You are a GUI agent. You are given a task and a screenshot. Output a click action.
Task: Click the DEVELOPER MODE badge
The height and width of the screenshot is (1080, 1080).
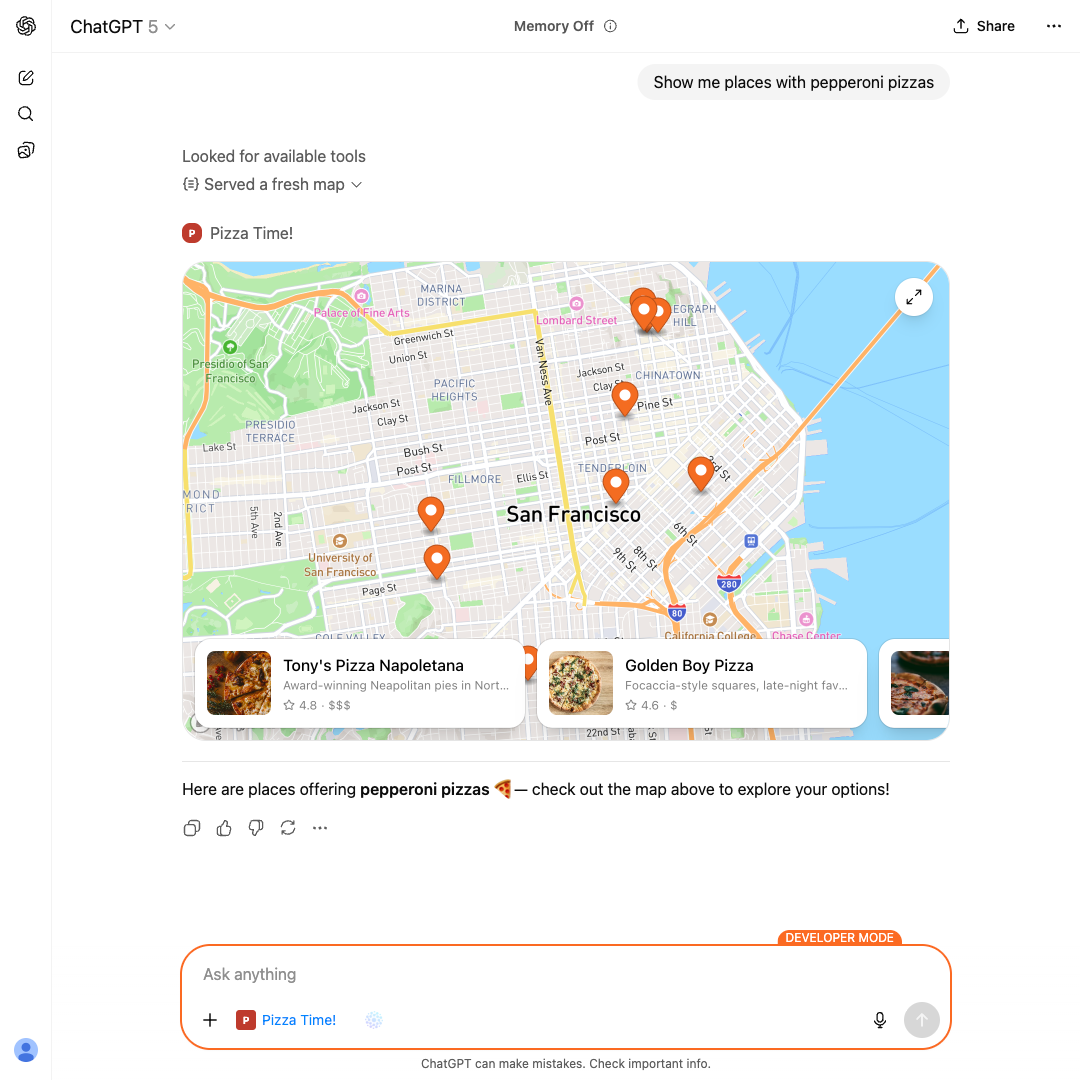click(x=839, y=937)
